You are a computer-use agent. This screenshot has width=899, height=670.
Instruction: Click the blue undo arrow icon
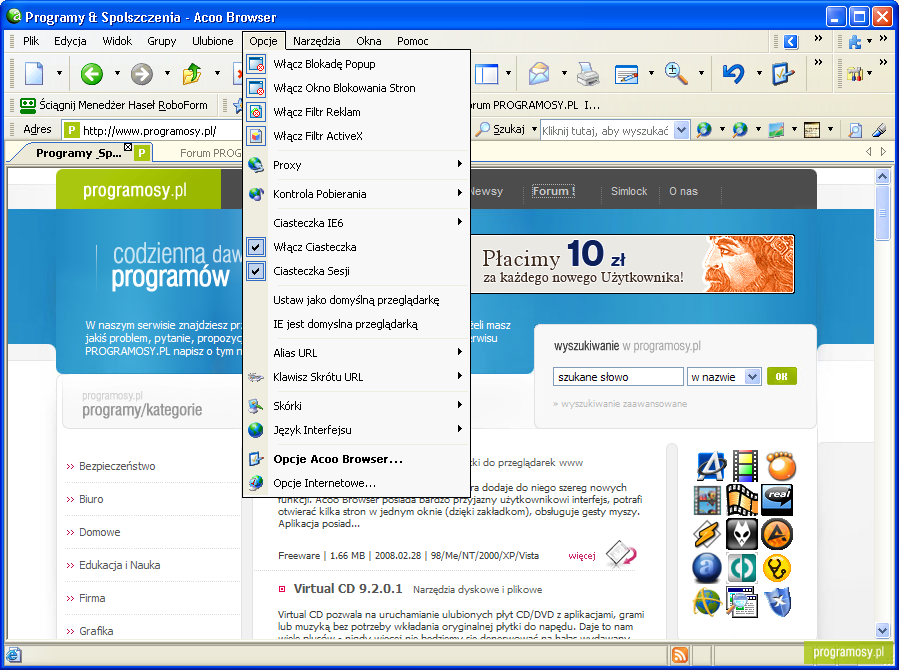pos(733,73)
